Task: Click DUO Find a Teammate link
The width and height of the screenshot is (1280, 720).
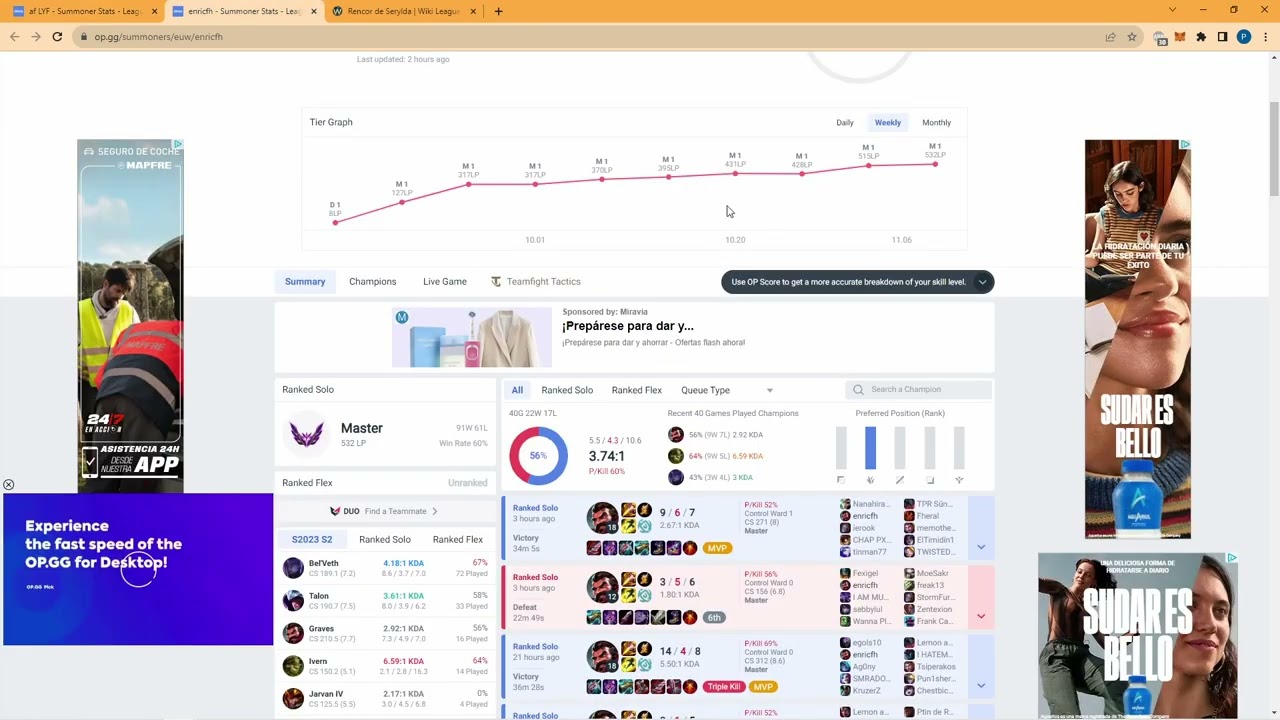Action: click(x=384, y=511)
